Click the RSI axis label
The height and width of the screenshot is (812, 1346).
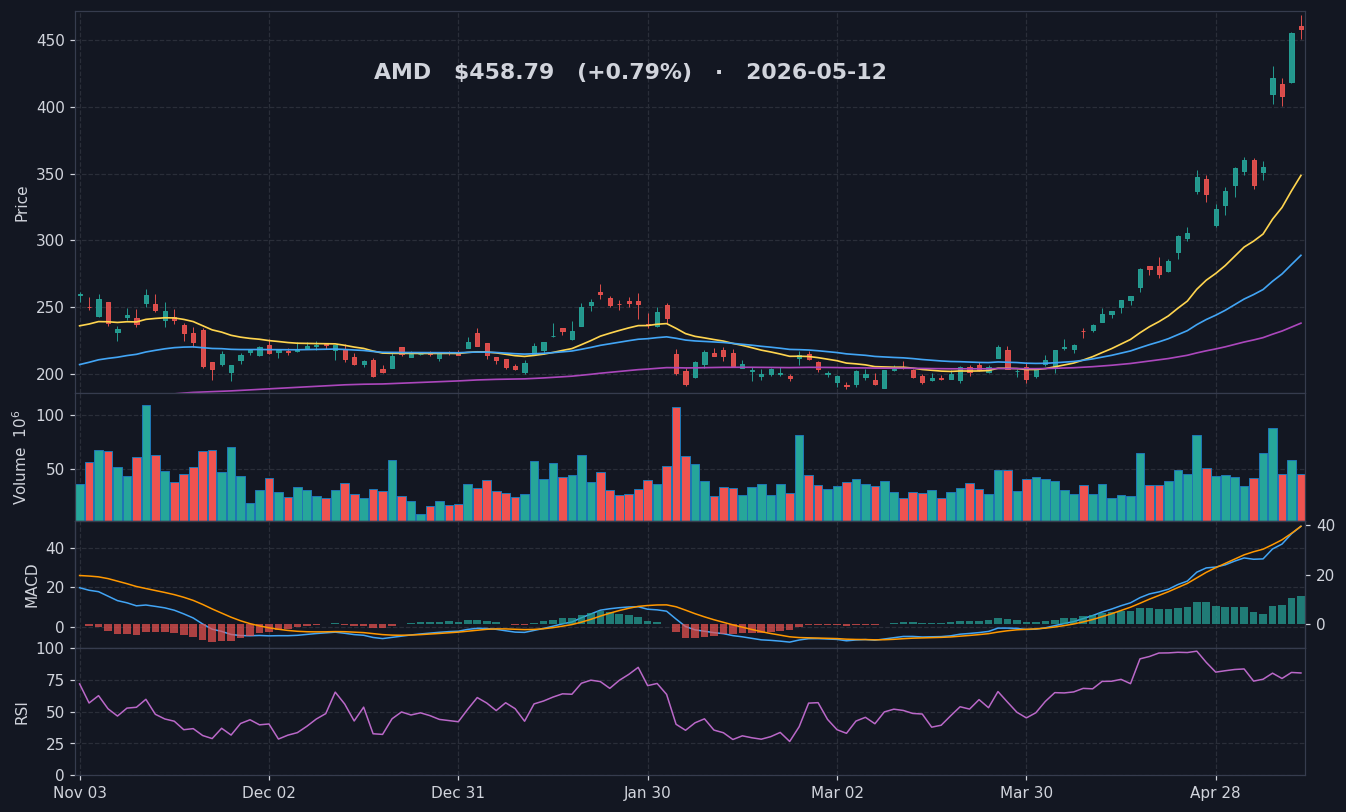click(x=22, y=712)
